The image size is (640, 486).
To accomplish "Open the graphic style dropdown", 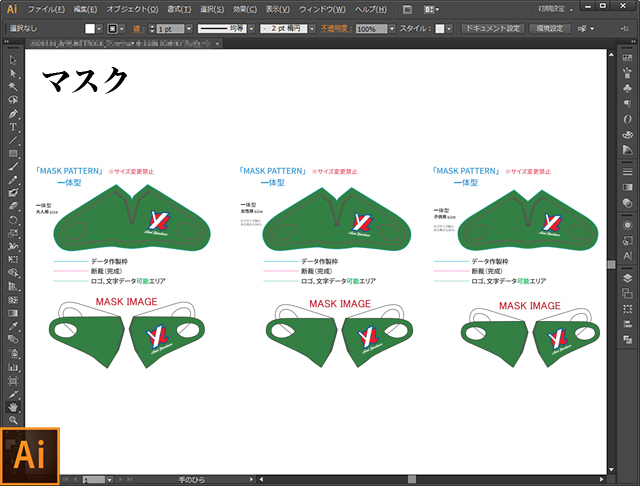I will 449,29.
